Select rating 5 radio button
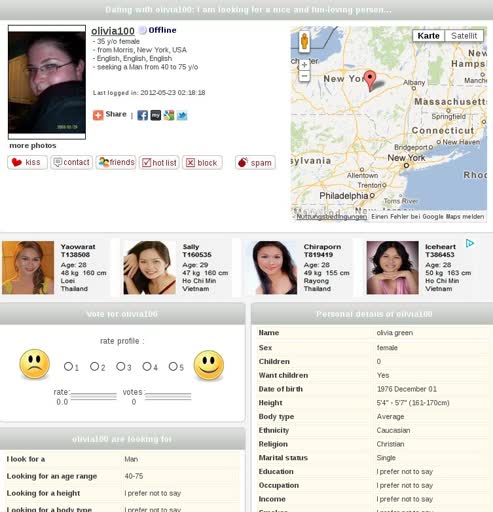This screenshot has width=493, height=512. click(x=173, y=366)
